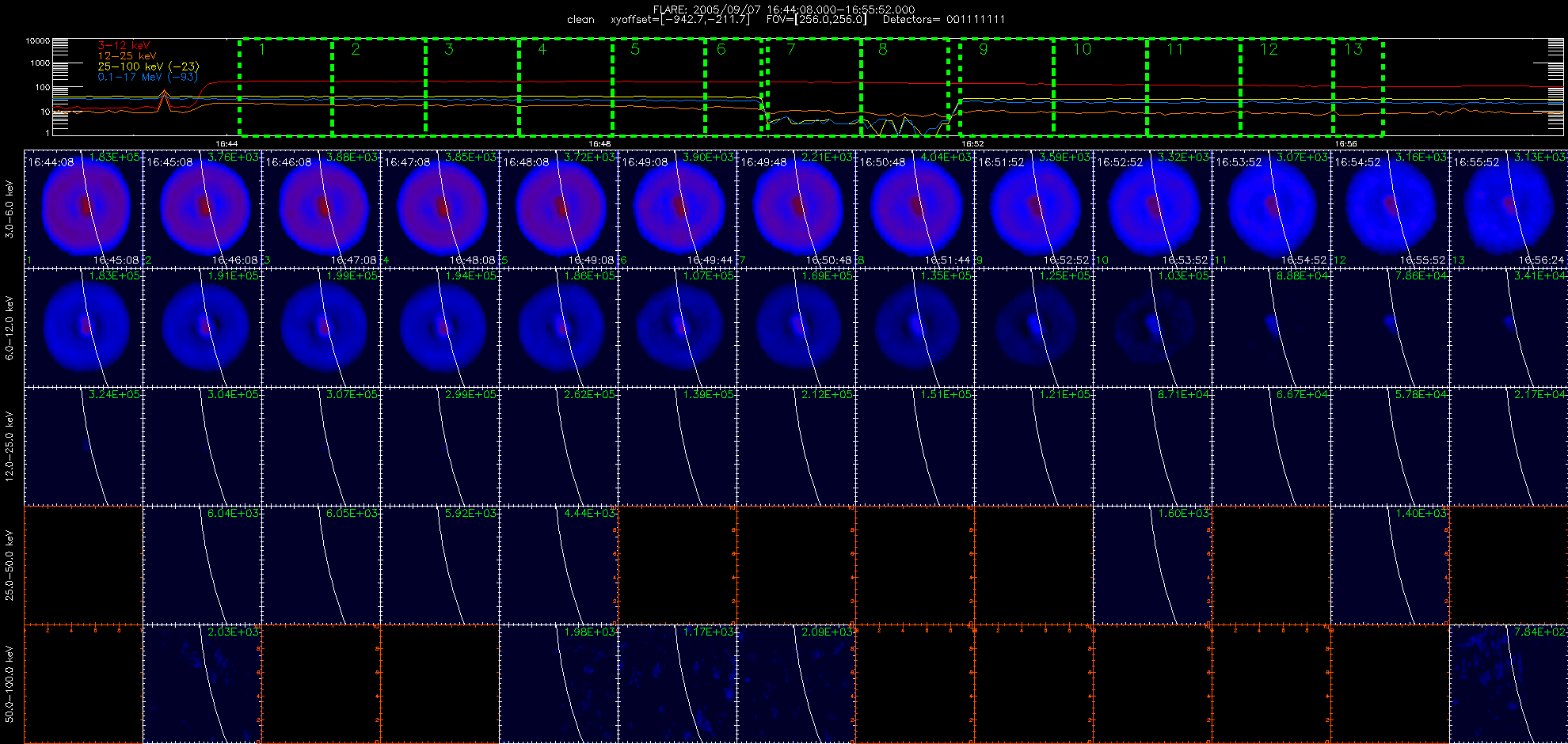The width and height of the screenshot is (1568, 744).
Task: Open 50-100 keV image with flux 7.84E+02
Action: click(1509, 683)
